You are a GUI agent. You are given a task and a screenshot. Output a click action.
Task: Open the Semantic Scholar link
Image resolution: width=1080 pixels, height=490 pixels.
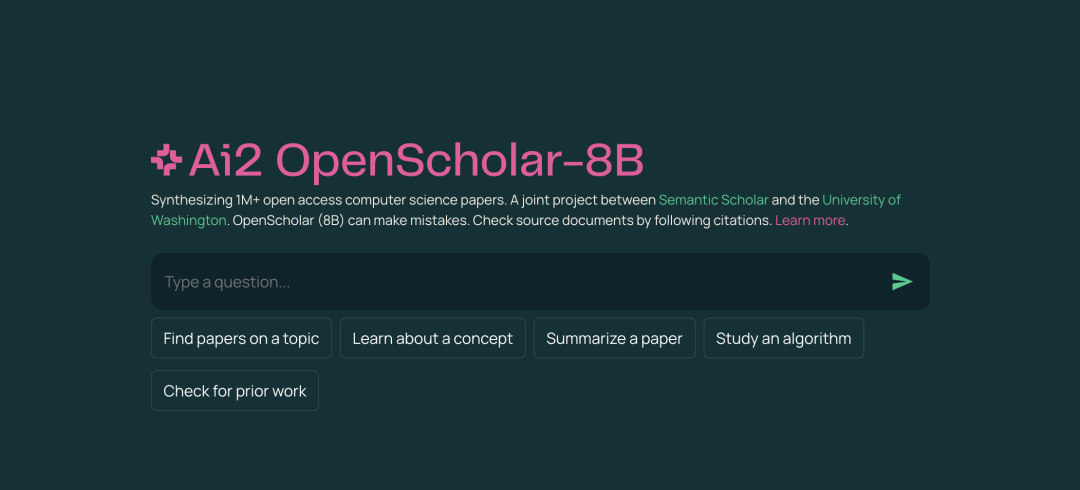[x=713, y=200]
